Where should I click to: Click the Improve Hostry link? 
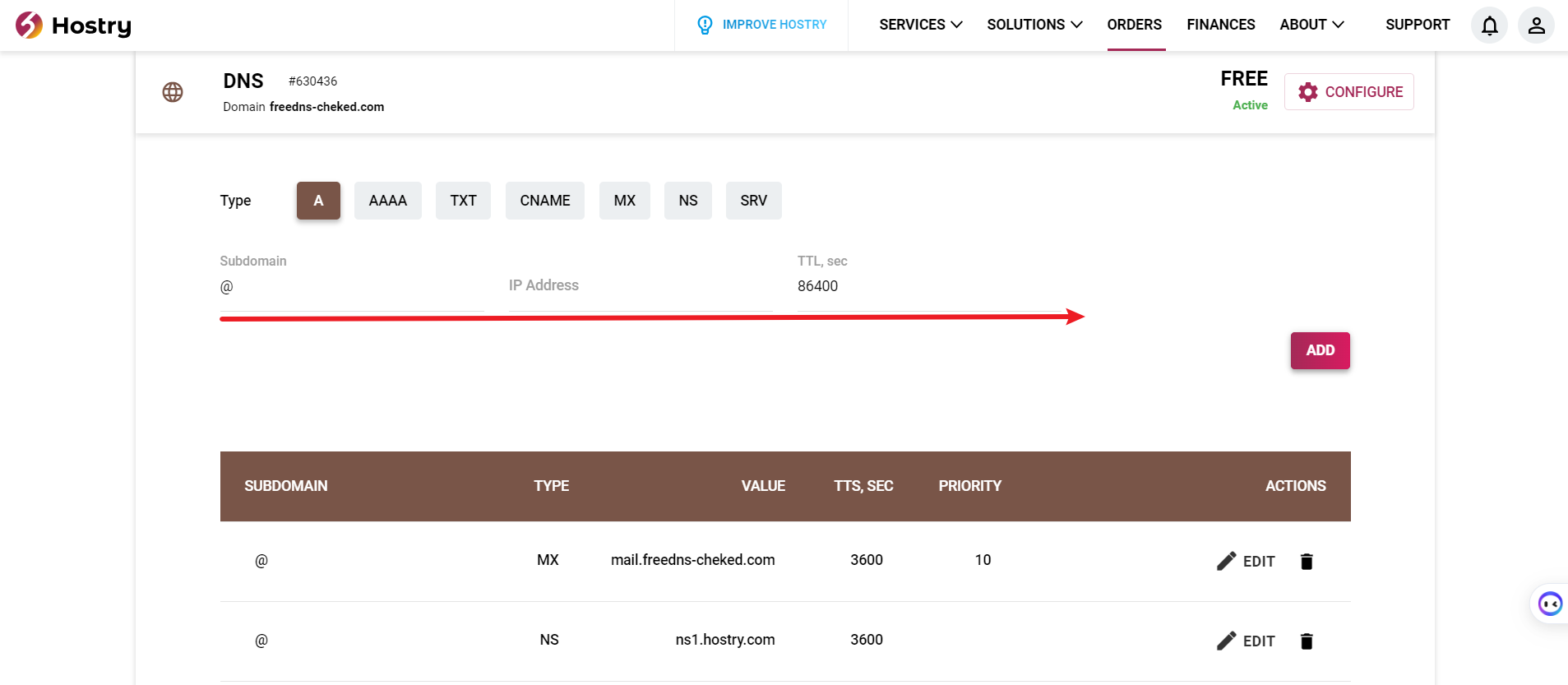(x=775, y=25)
